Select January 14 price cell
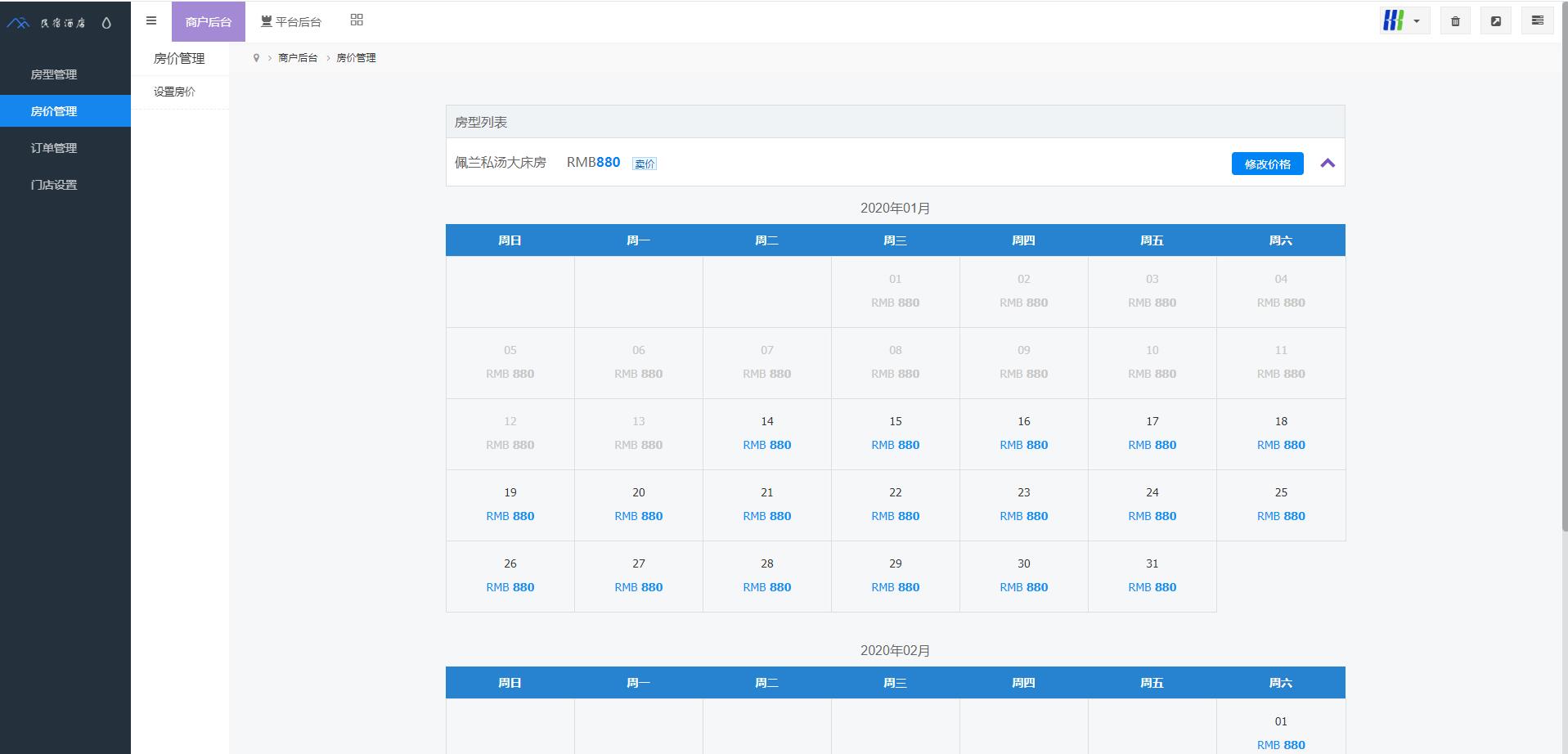 766,434
